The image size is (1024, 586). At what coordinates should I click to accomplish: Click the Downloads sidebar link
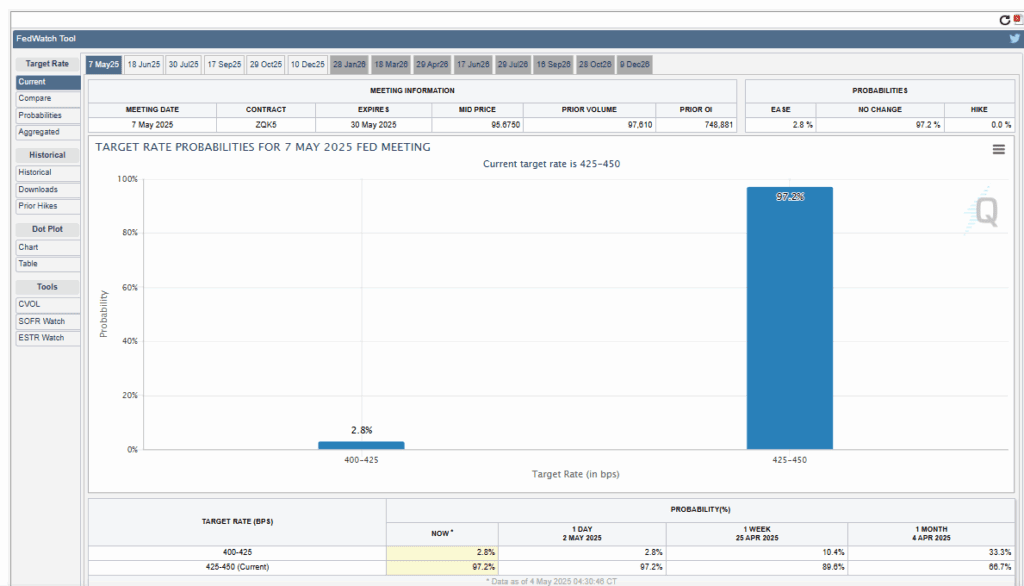click(x=38, y=189)
